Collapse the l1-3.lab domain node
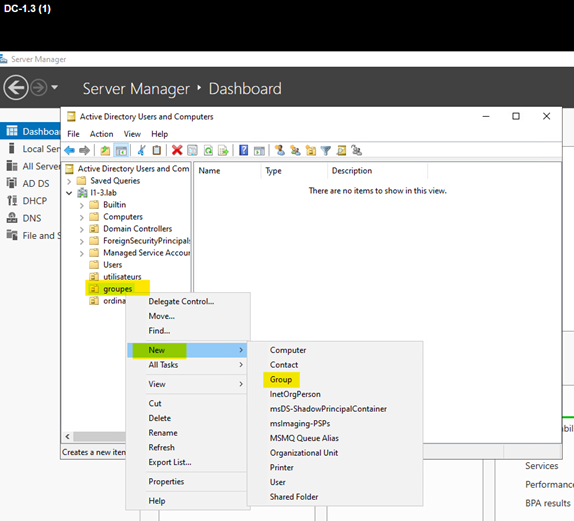The image size is (574, 521). pos(69,193)
